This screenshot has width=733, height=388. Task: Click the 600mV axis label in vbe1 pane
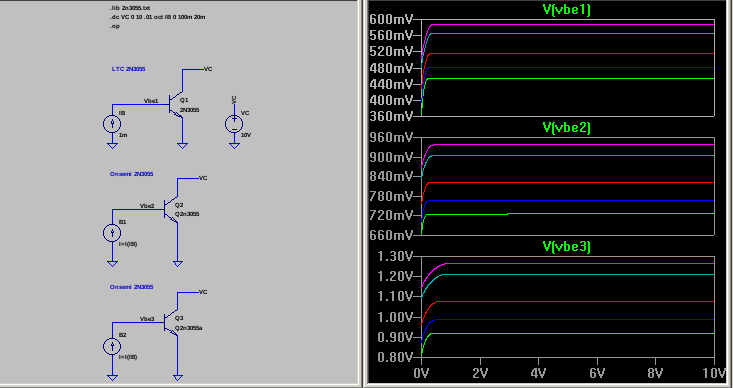click(x=391, y=19)
